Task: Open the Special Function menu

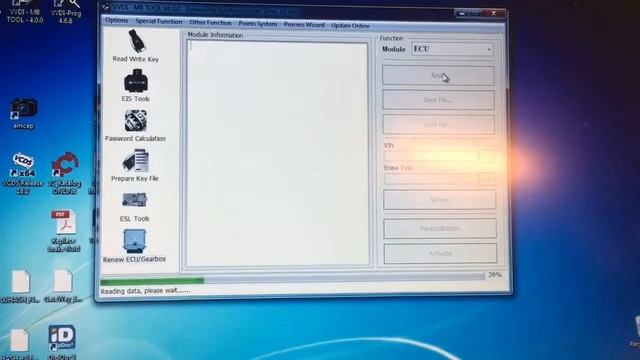Action: coord(158,21)
